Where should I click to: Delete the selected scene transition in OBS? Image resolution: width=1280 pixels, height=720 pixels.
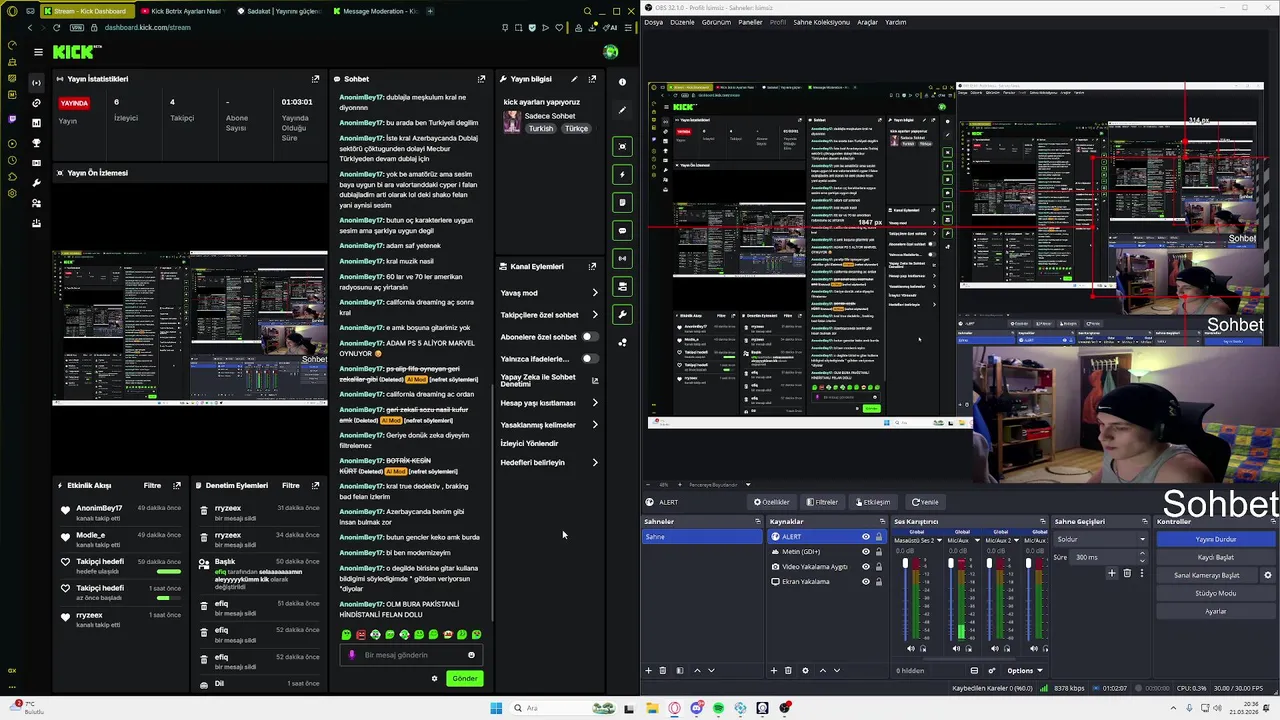coord(1127,574)
